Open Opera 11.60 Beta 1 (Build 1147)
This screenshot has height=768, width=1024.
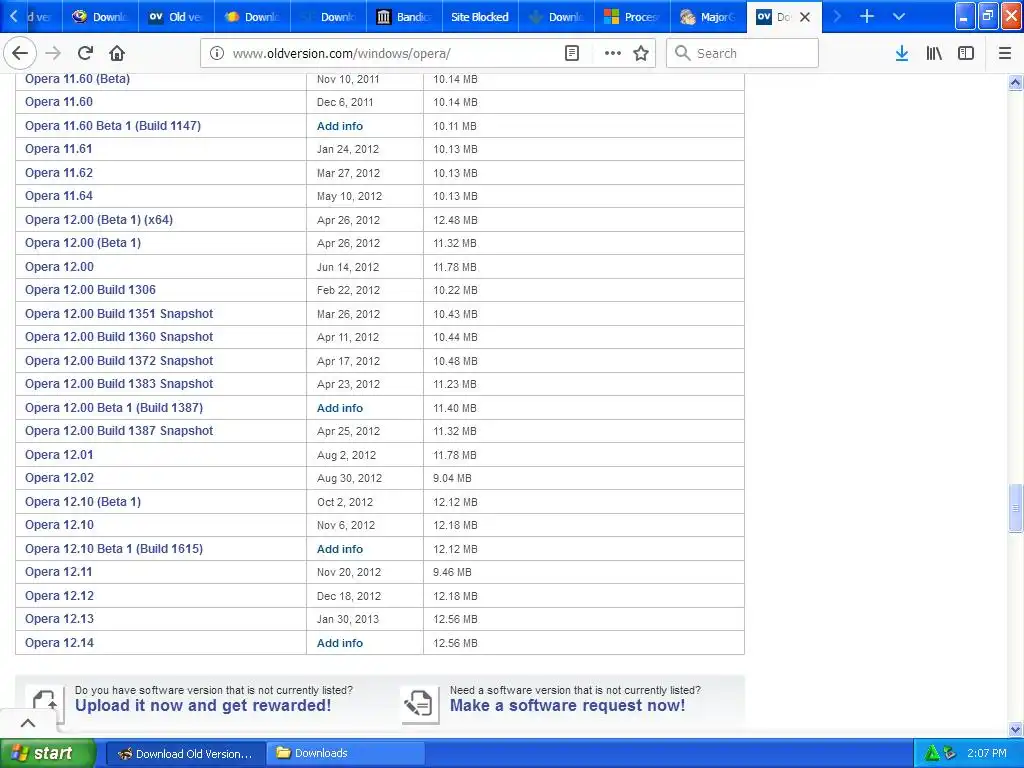pos(113,125)
